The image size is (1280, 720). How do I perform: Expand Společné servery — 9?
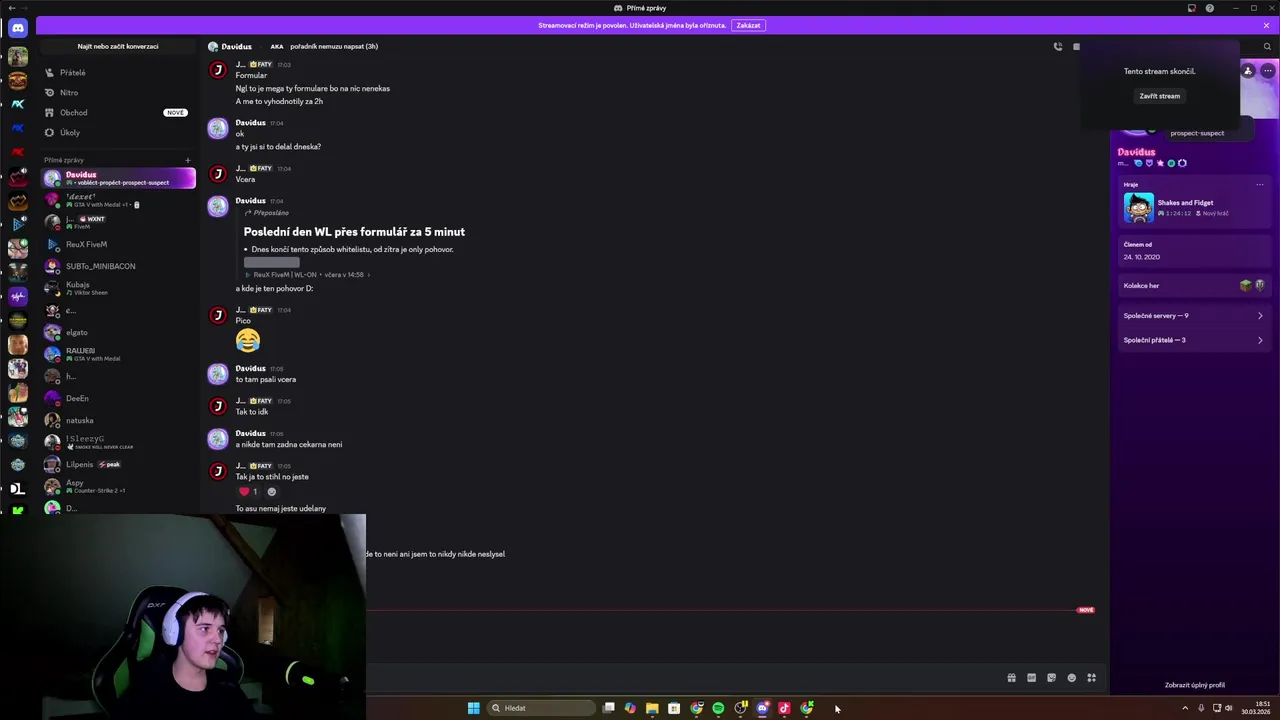pyautogui.click(x=1193, y=316)
